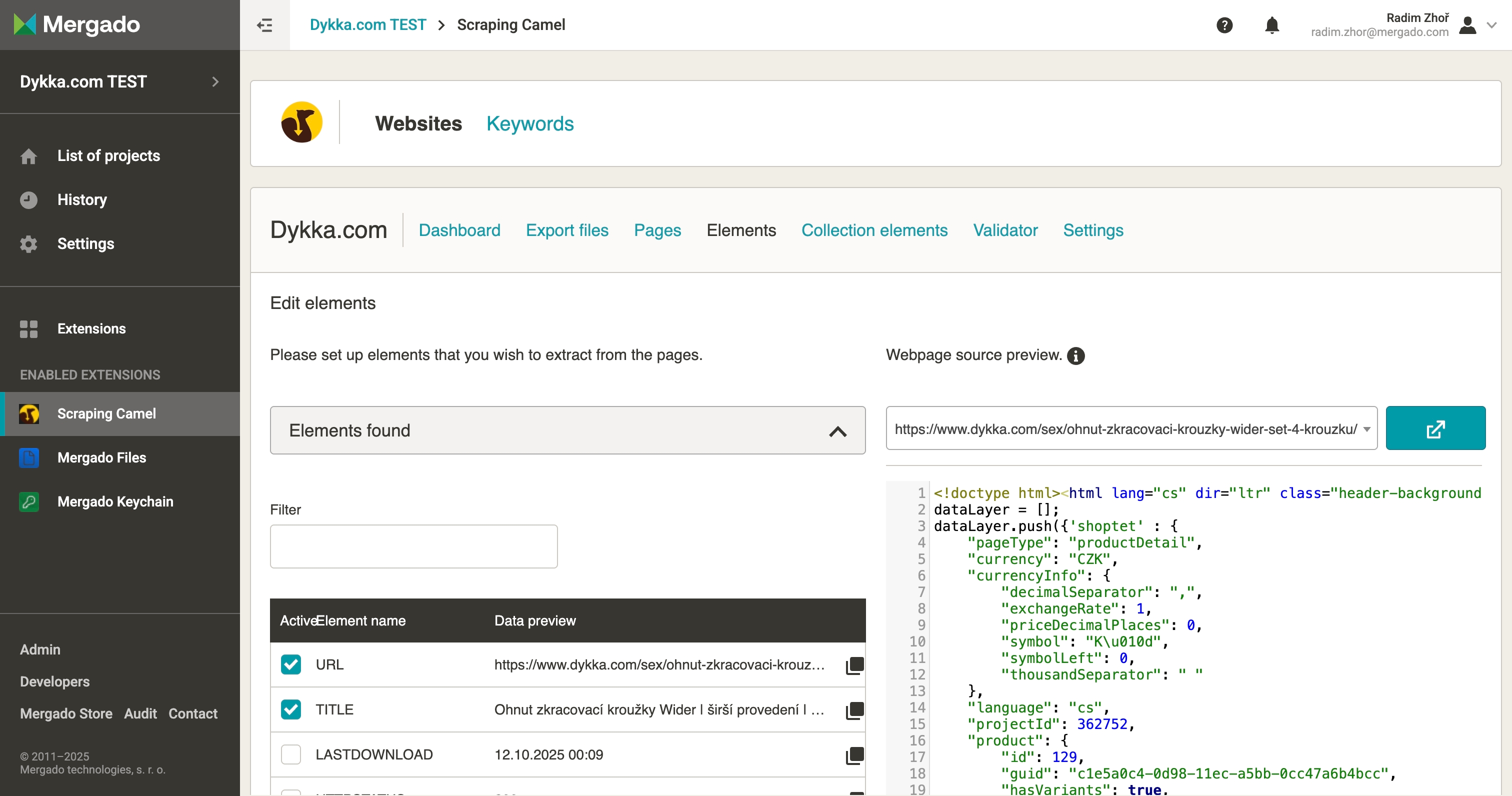Copy the TITLE element data preview
This screenshot has height=796, width=1512.
pos(854,710)
